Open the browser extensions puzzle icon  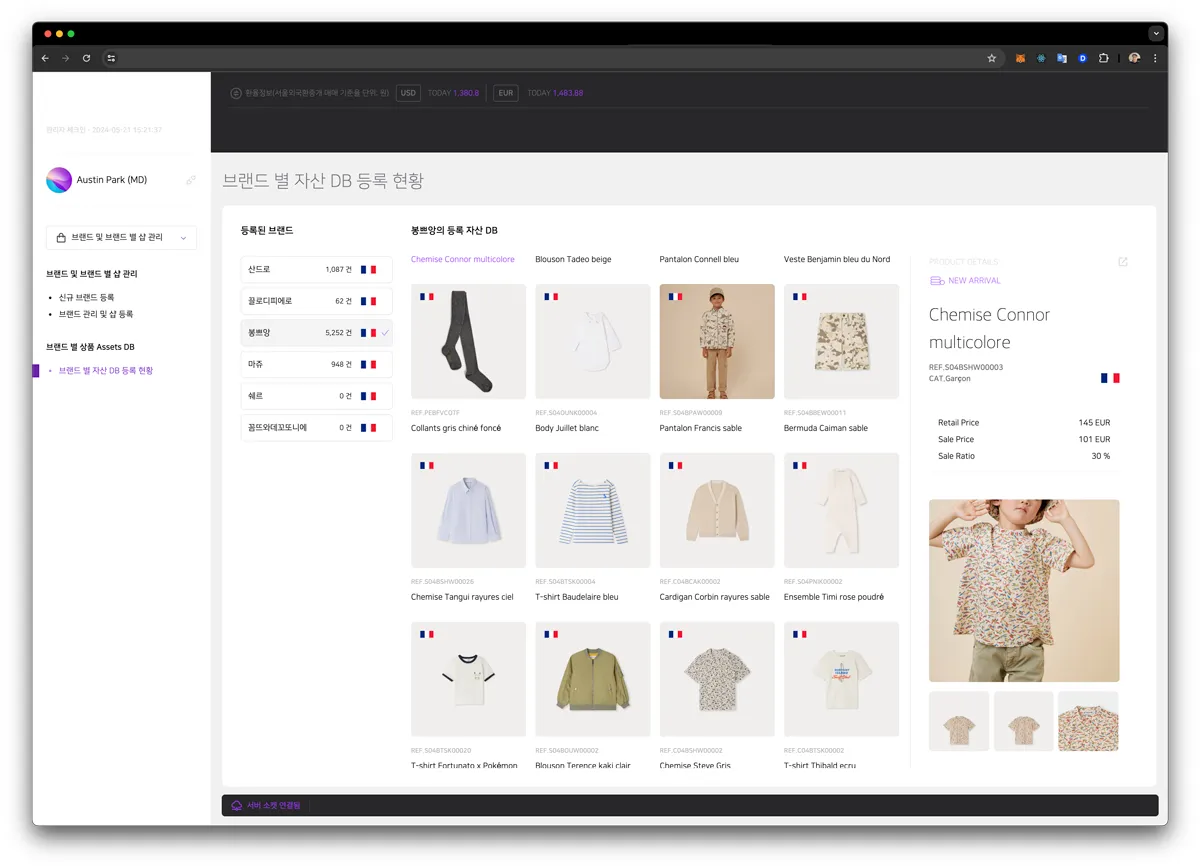coord(1104,58)
